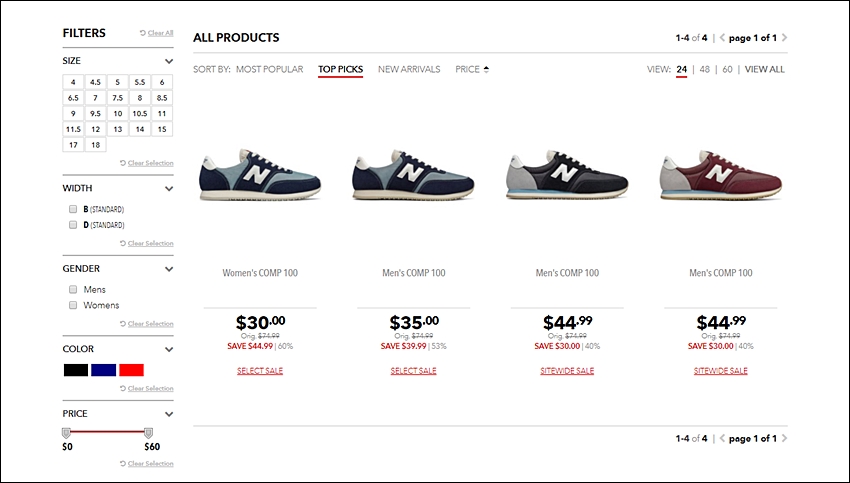Click the Clear All reset icon

tap(143, 33)
